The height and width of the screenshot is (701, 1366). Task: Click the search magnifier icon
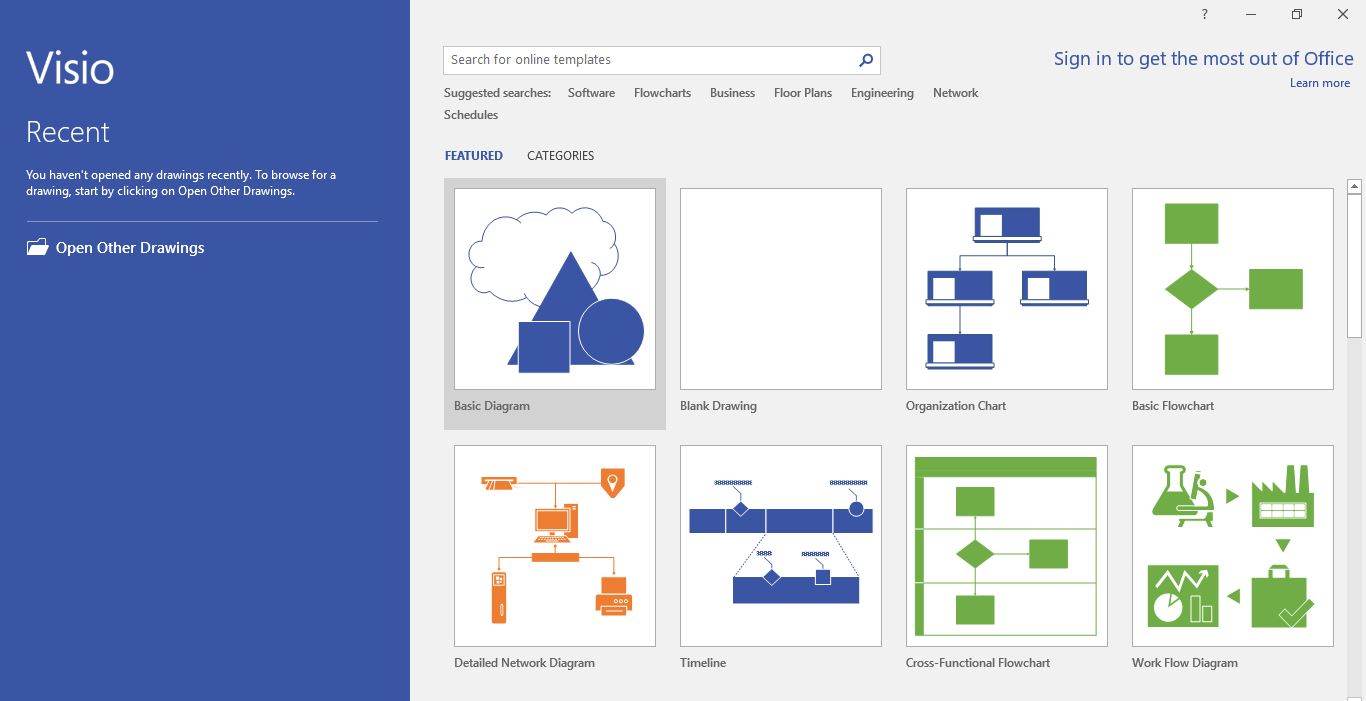click(864, 60)
